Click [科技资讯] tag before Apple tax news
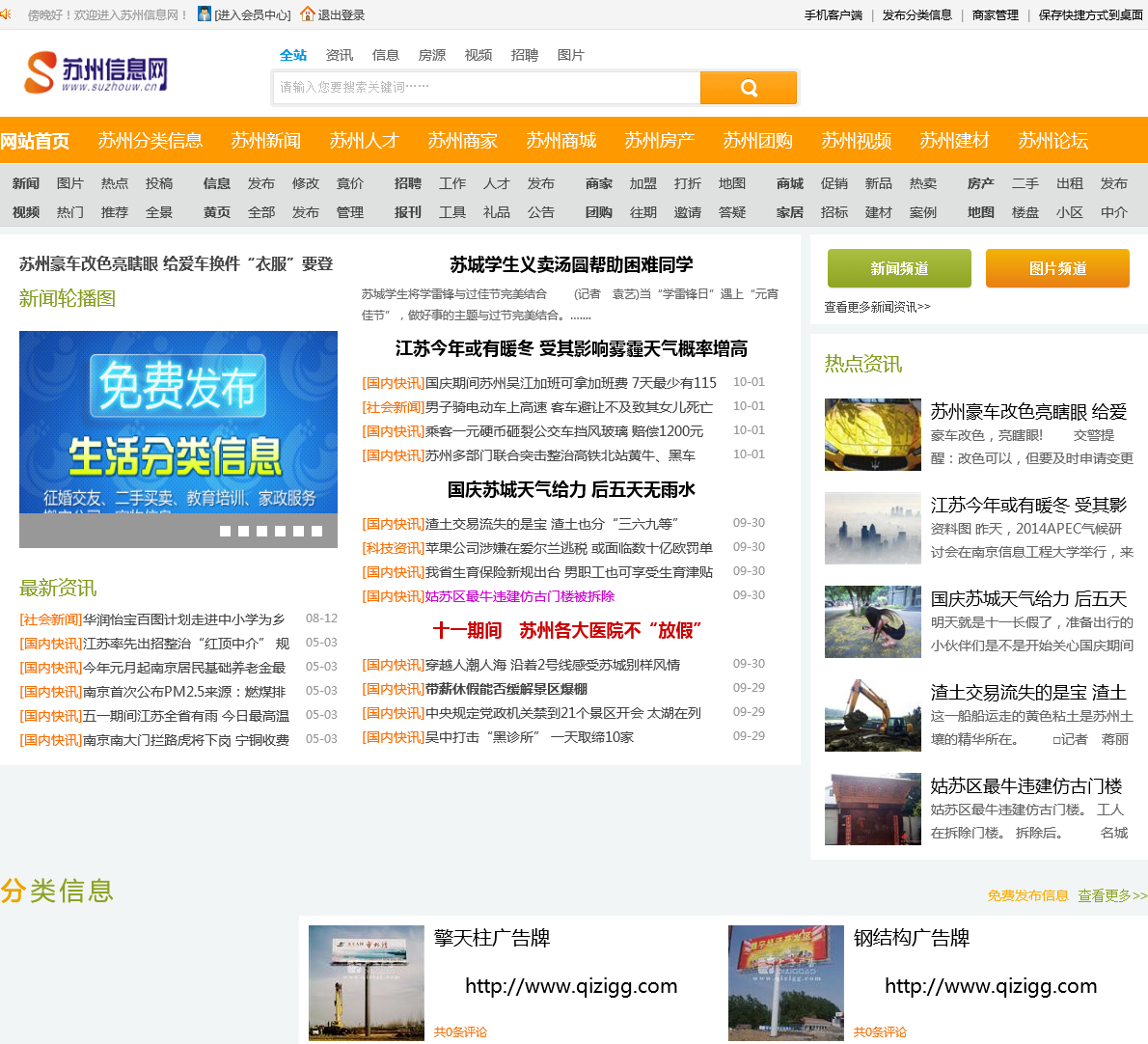 pos(394,548)
